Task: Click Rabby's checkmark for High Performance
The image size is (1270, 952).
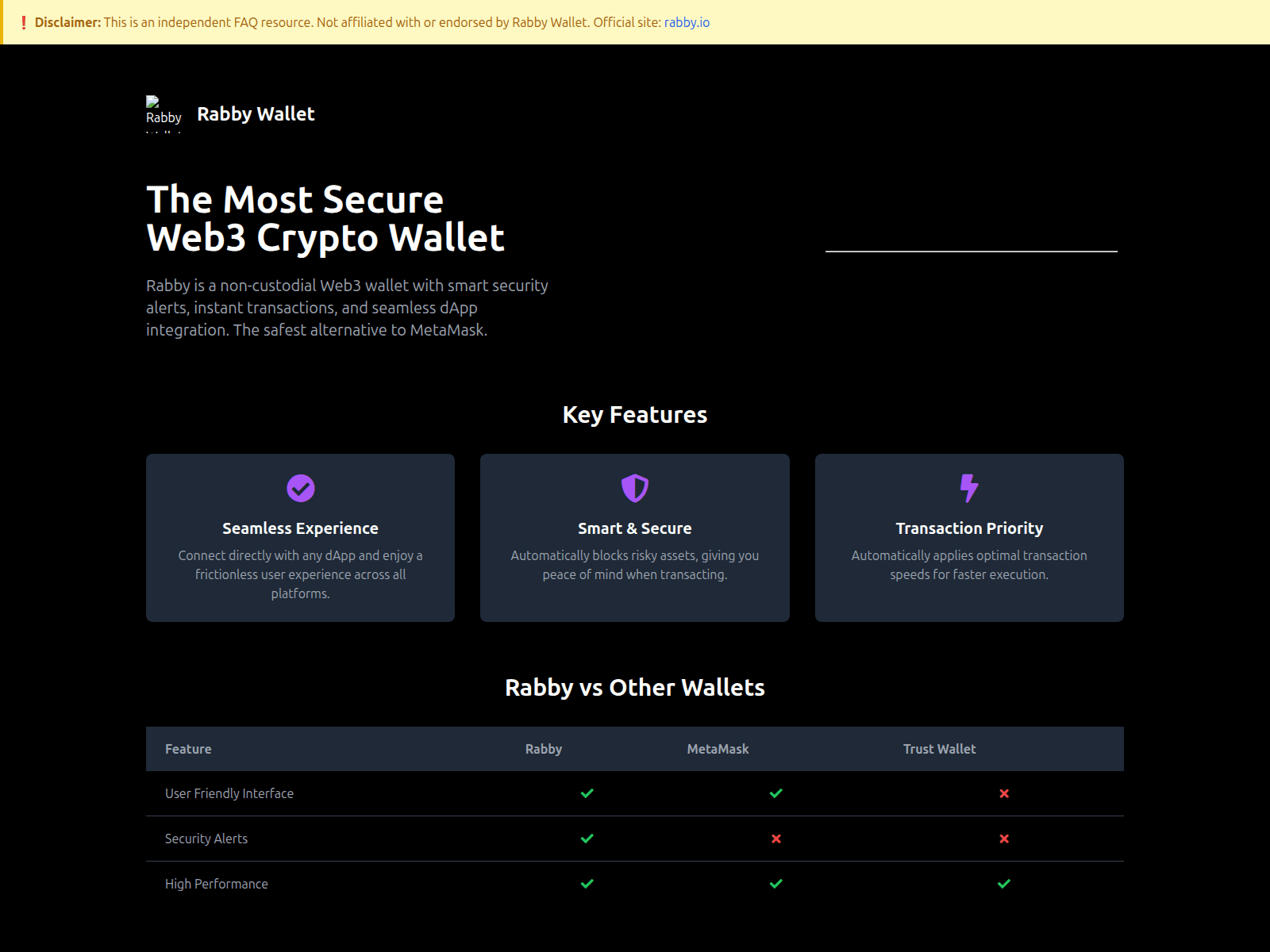Action: [x=587, y=883]
